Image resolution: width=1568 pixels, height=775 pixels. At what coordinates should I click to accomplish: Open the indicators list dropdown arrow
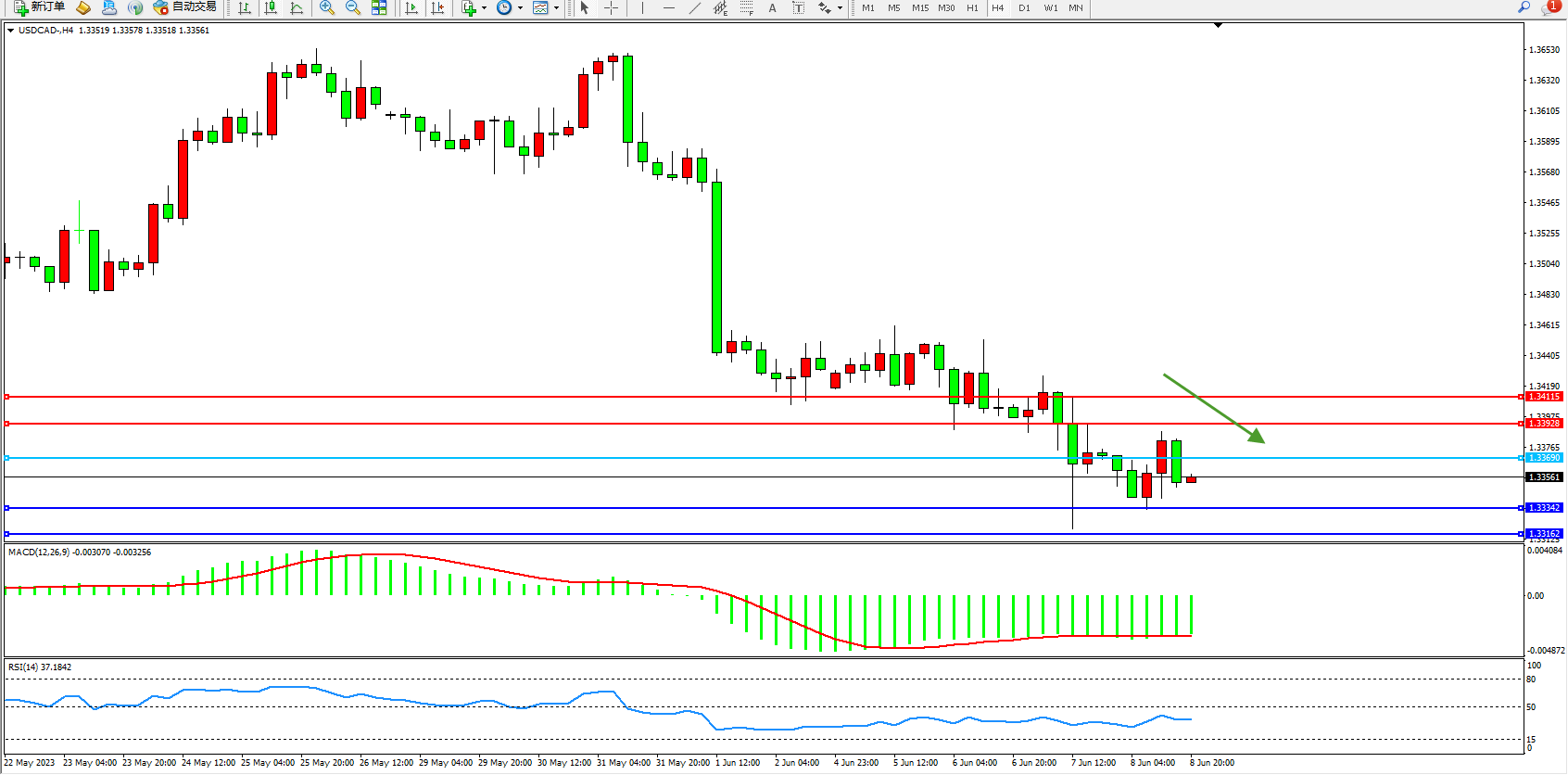tap(484, 7)
